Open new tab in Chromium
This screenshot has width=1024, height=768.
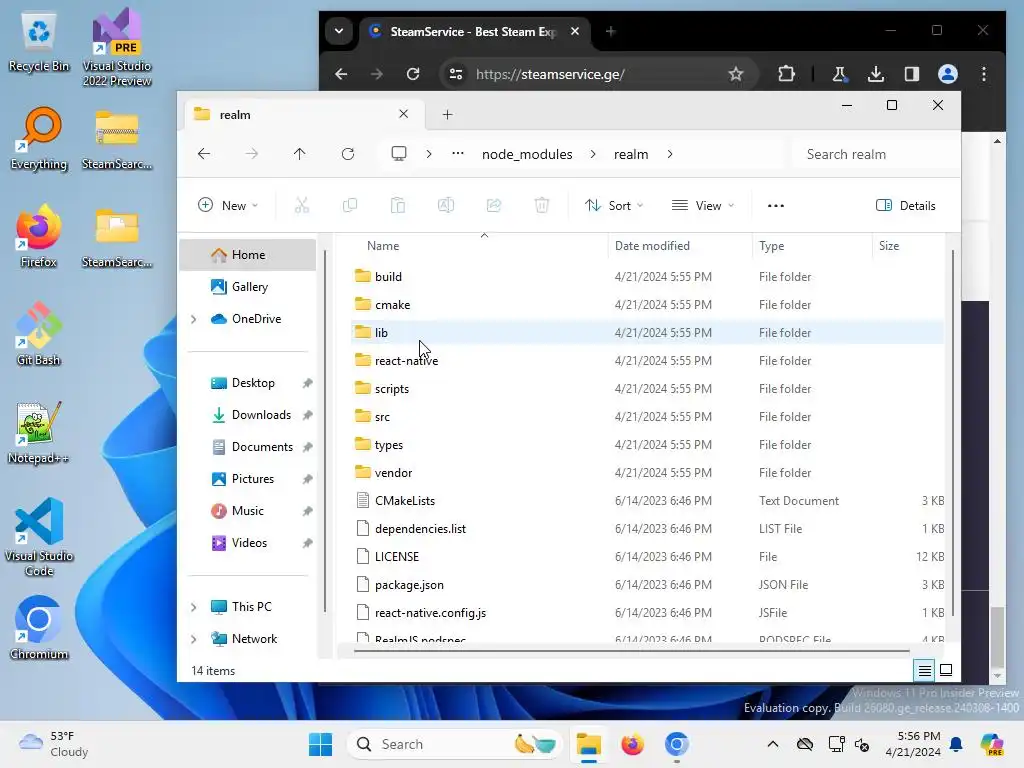pyautogui.click(x=611, y=31)
